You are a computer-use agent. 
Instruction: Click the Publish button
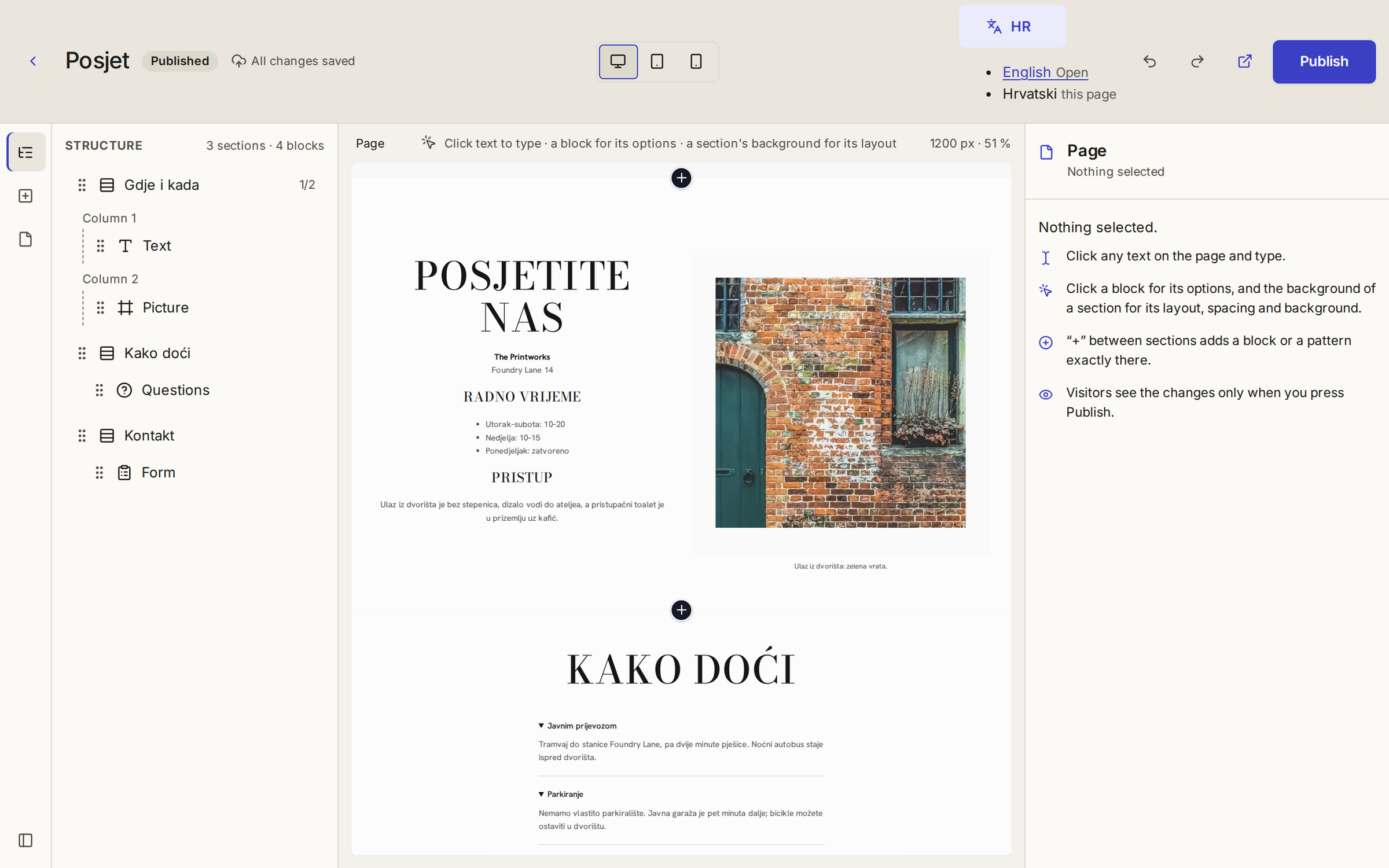(1324, 61)
